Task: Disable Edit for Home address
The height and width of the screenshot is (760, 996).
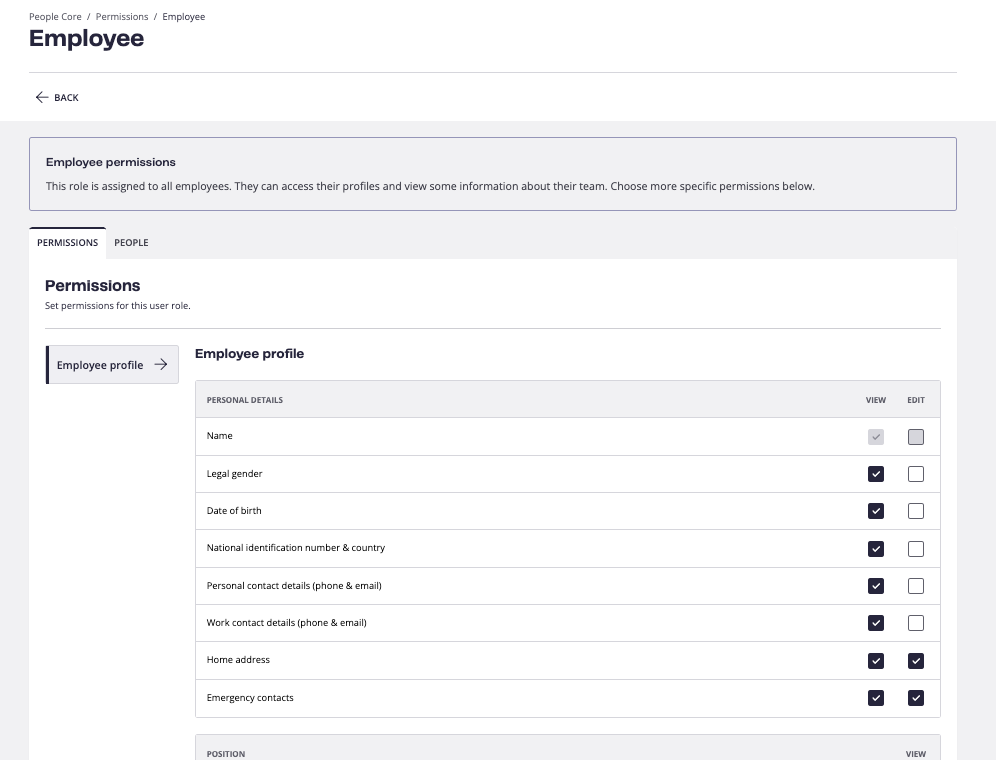Action: (x=916, y=661)
